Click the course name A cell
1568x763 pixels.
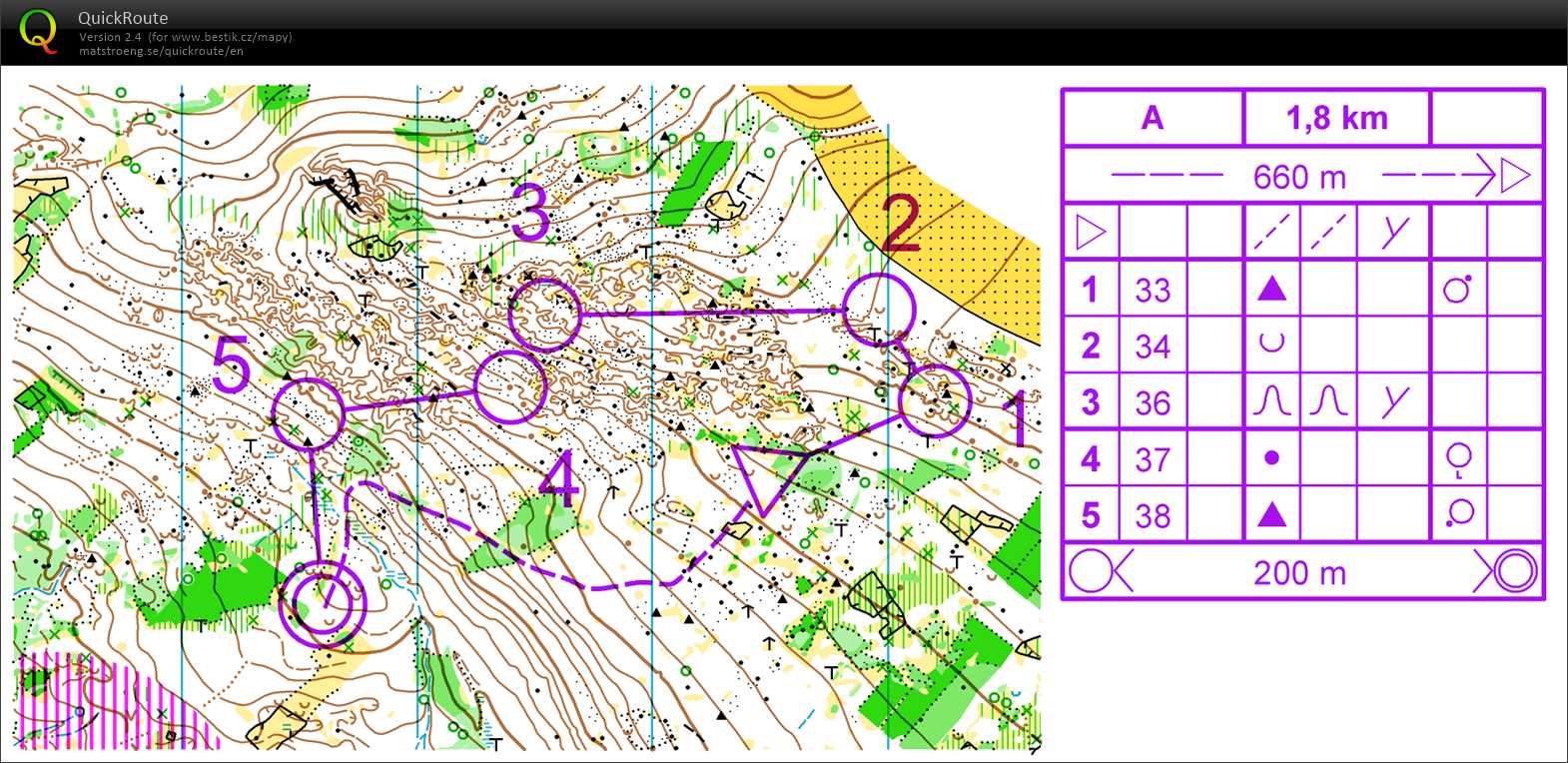coord(1153,118)
